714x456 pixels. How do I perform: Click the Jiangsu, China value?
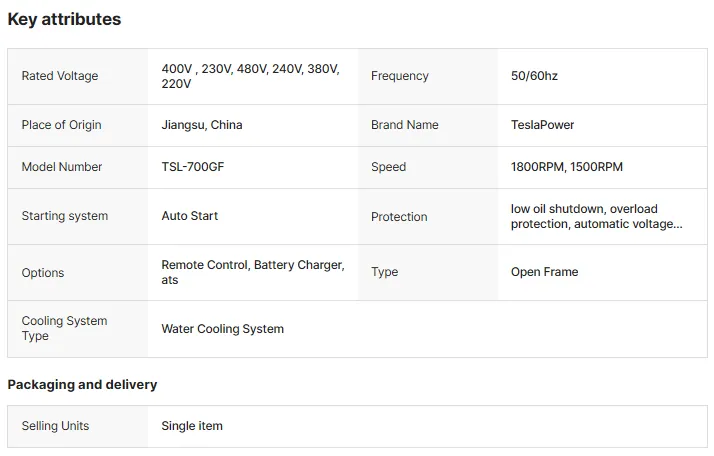point(202,125)
